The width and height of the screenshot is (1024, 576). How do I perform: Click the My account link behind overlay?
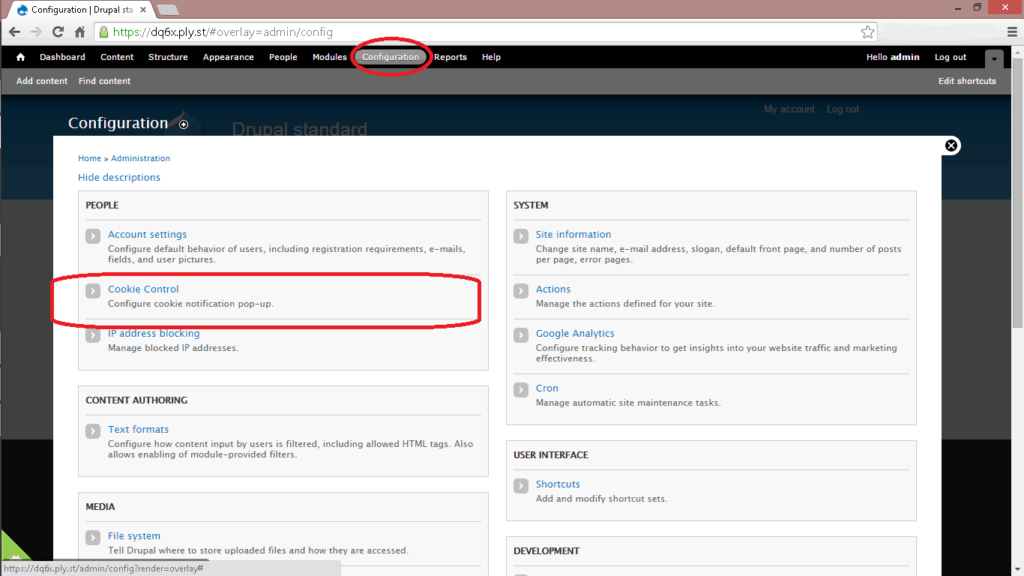tap(789, 109)
